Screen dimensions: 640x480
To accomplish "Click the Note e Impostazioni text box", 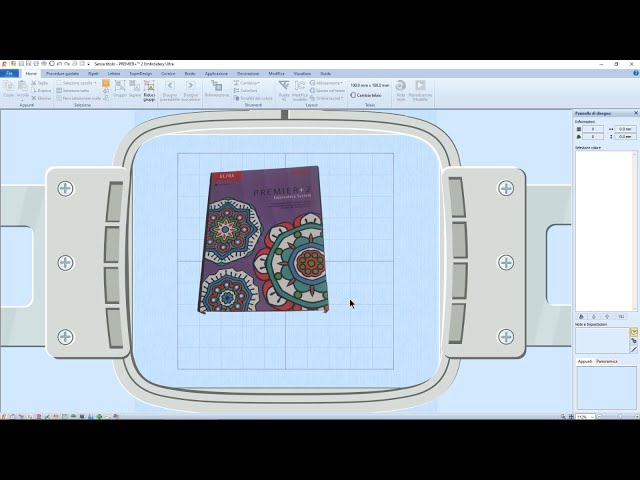I will click(x=602, y=340).
